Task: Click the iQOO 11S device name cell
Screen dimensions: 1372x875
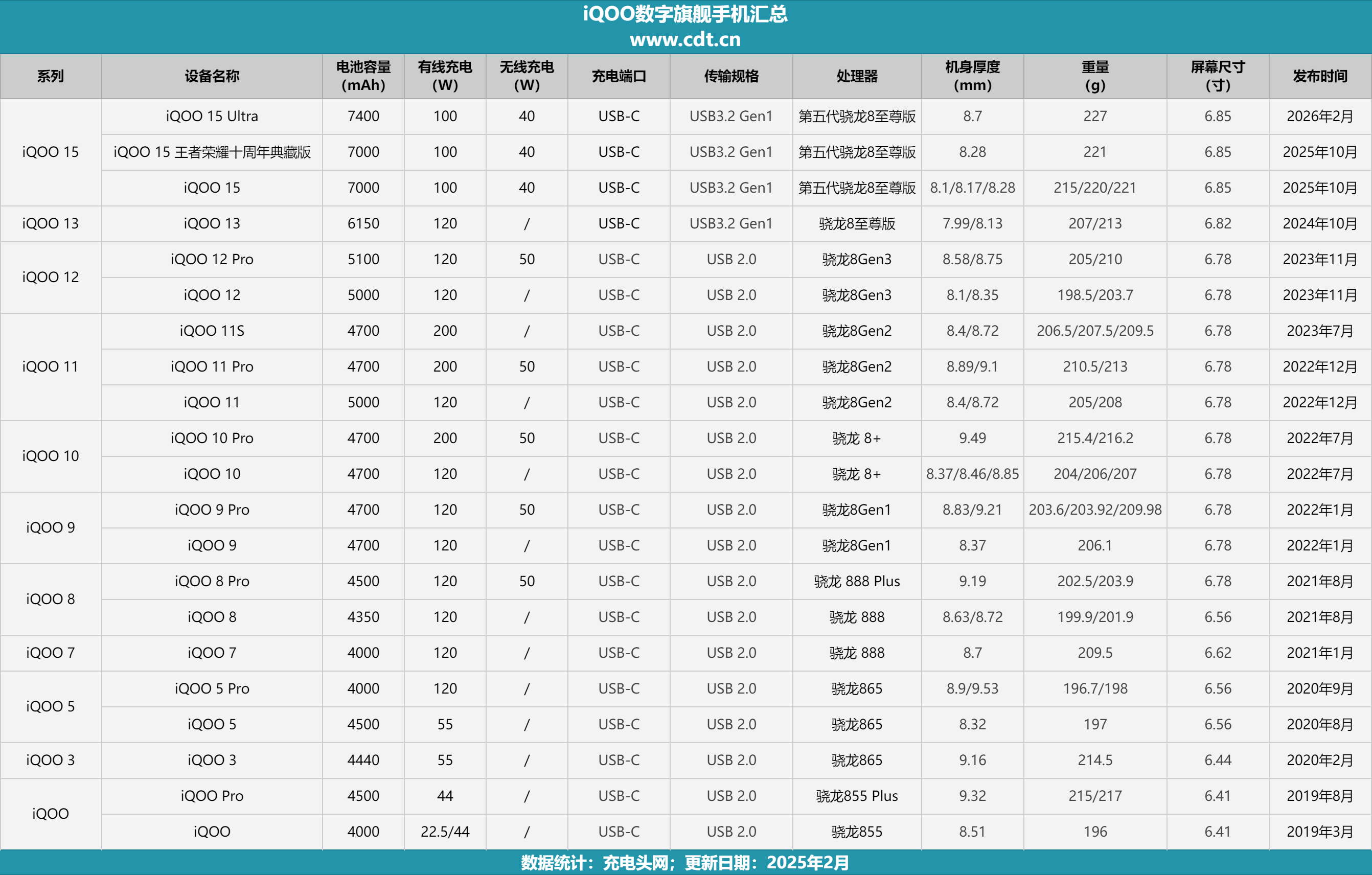Action: (212, 331)
